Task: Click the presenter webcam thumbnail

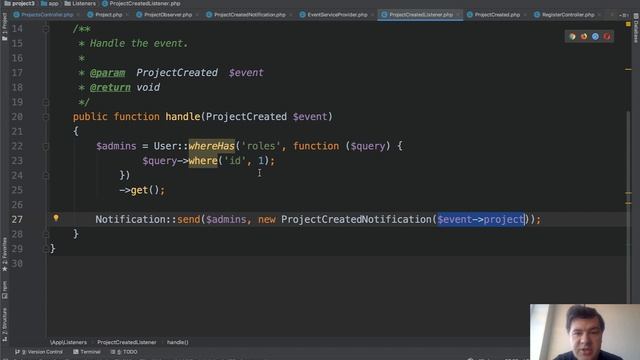Action: 585,332
